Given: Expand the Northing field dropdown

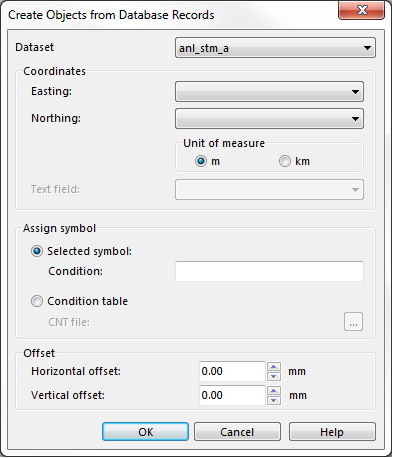Looking at the screenshot, I should click(x=269, y=118).
